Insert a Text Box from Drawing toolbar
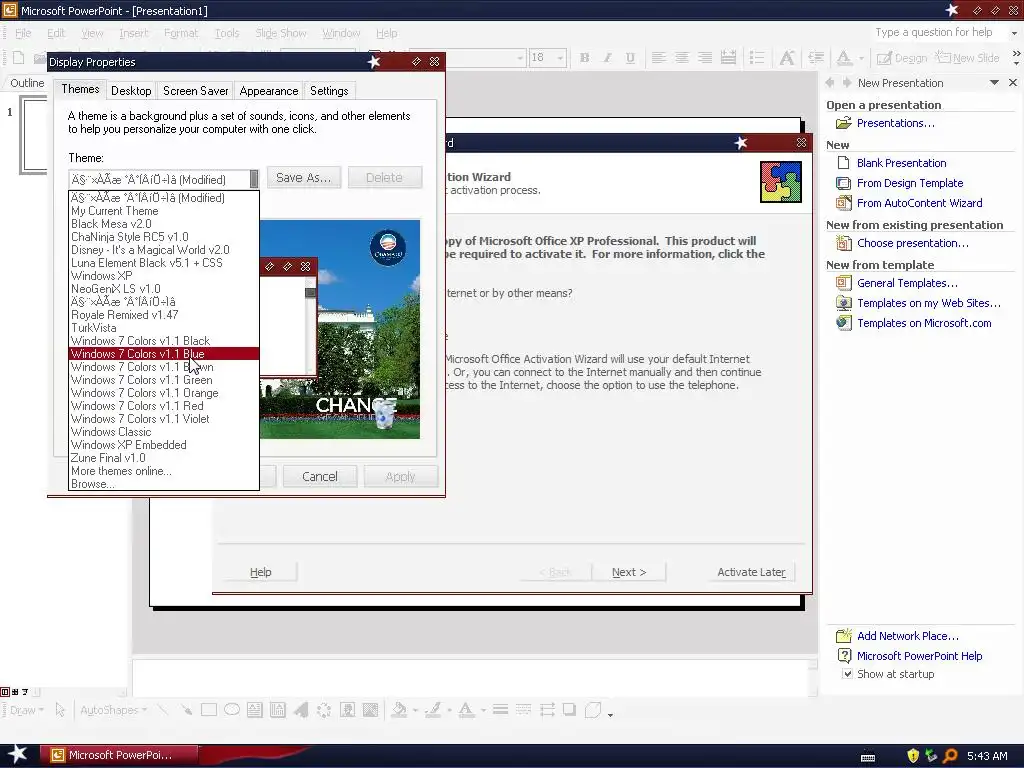 [255, 710]
